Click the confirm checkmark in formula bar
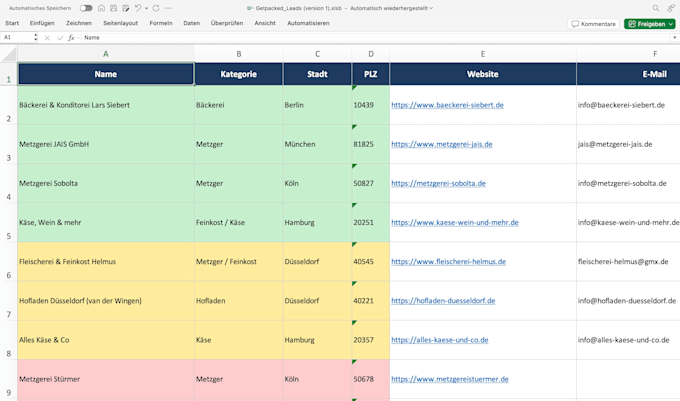 point(60,38)
